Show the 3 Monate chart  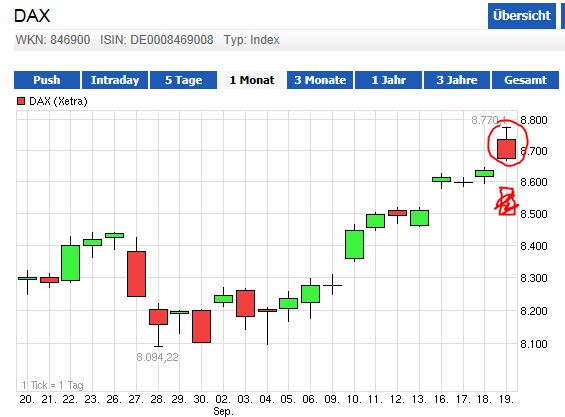(x=320, y=80)
